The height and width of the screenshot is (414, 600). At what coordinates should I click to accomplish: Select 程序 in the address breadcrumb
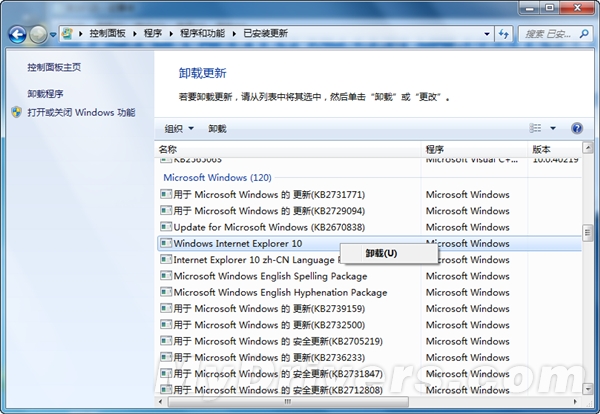(153, 34)
